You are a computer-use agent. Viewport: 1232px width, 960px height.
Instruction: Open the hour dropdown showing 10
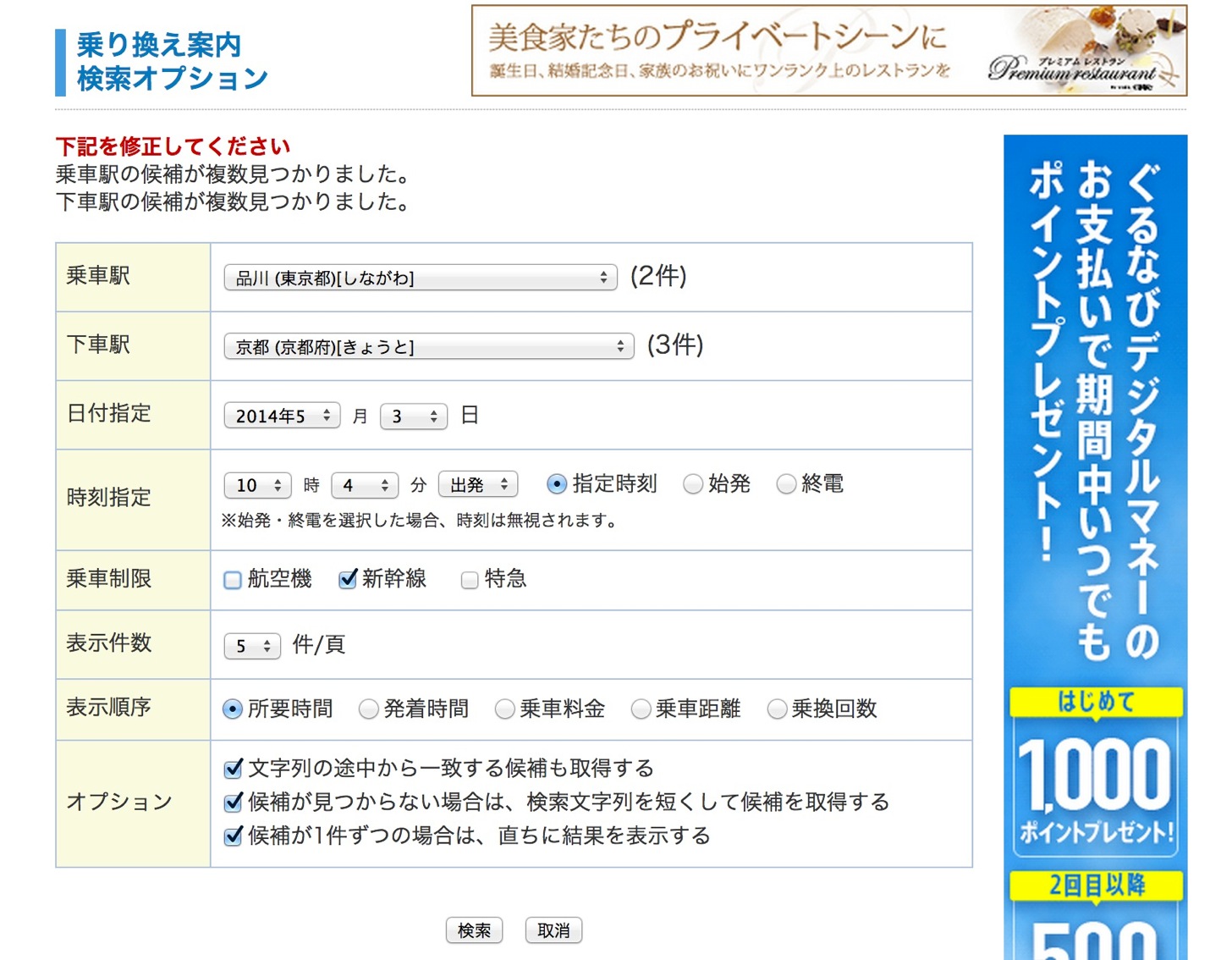(x=257, y=485)
